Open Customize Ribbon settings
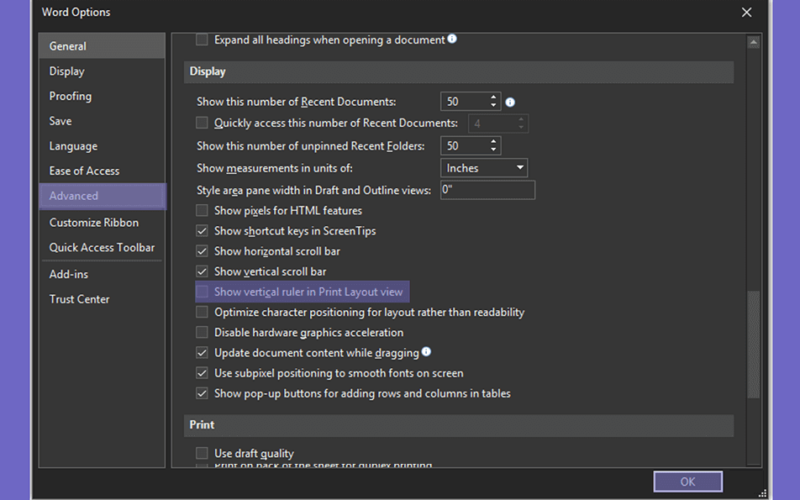 coord(102,222)
